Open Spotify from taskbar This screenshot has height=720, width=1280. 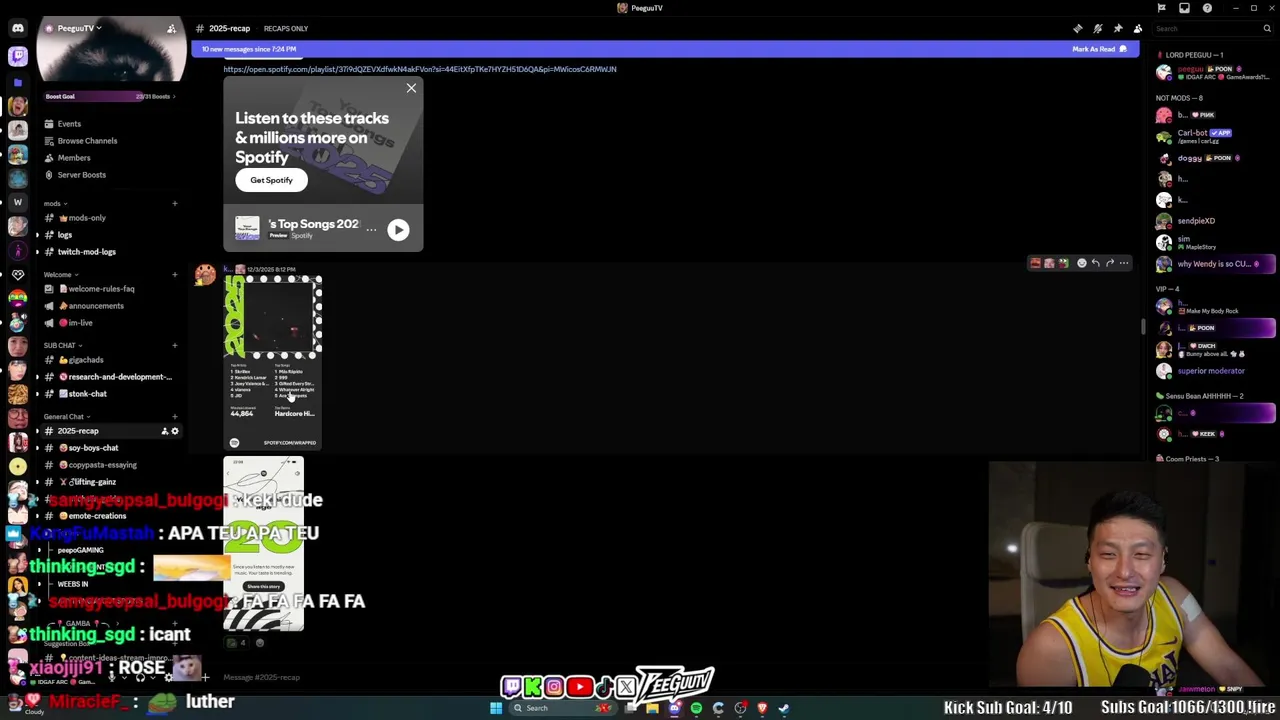[x=696, y=708]
